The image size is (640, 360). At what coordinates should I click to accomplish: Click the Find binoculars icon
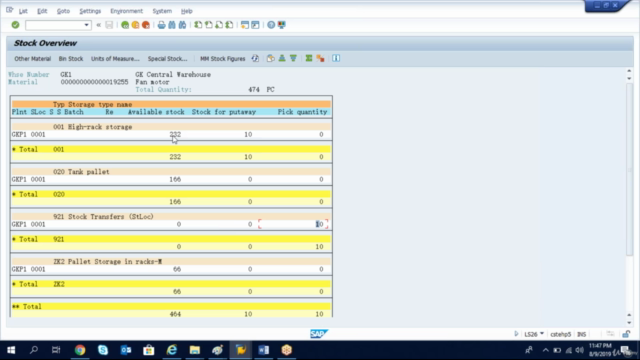click(172, 25)
